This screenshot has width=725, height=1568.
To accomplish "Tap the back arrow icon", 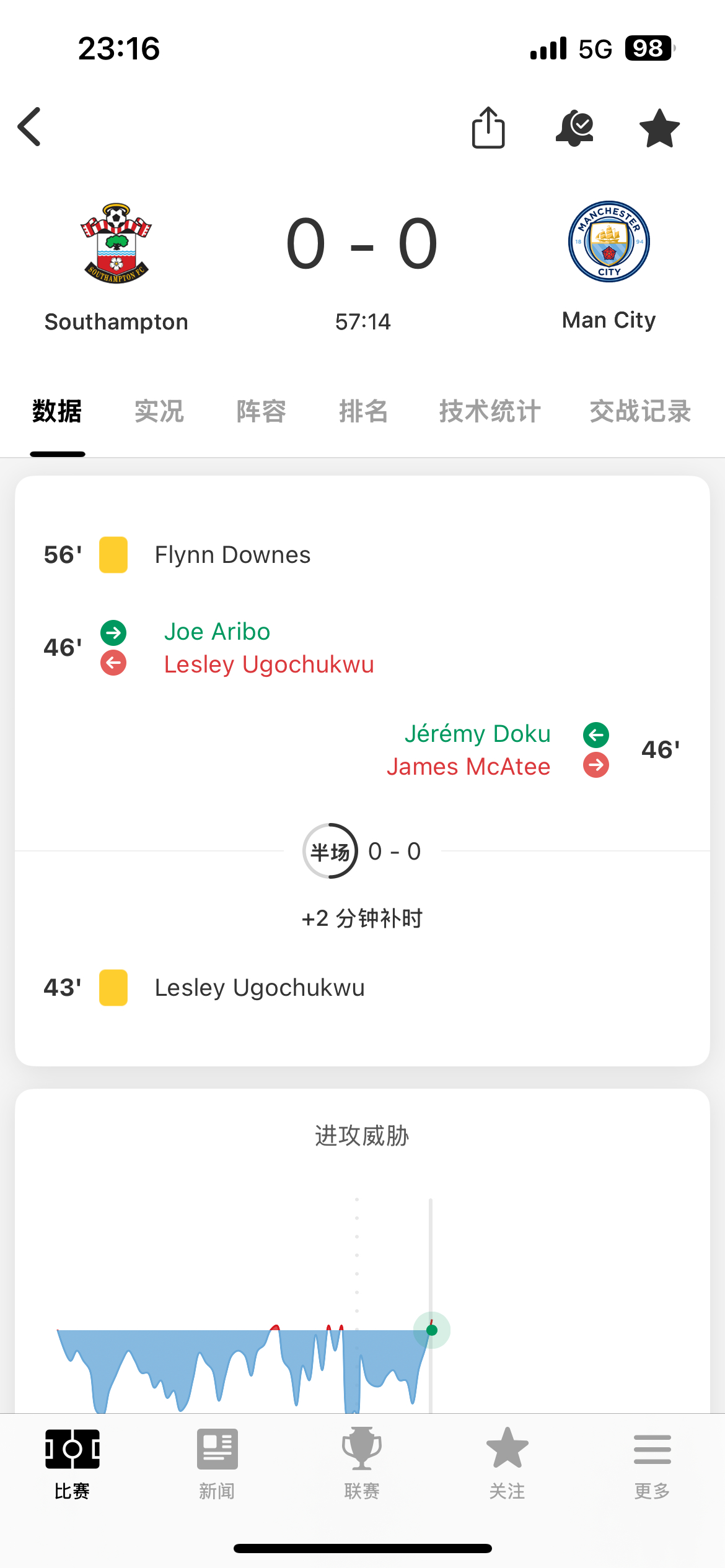I will [x=29, y=127].
